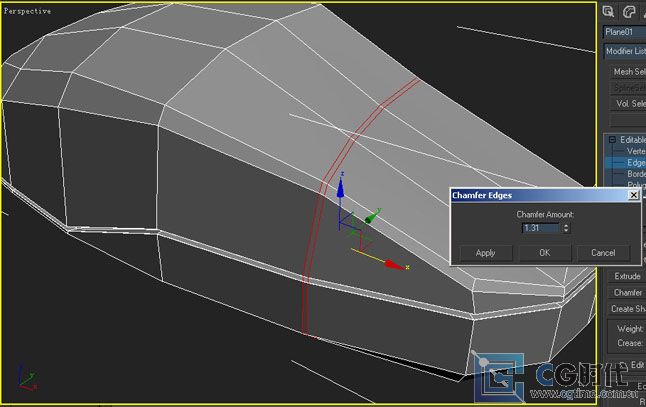Collapse the Editable Poly stack entry
Image resolution: width=646 pixels, height=407 pixels.
(x=609, y=140)
